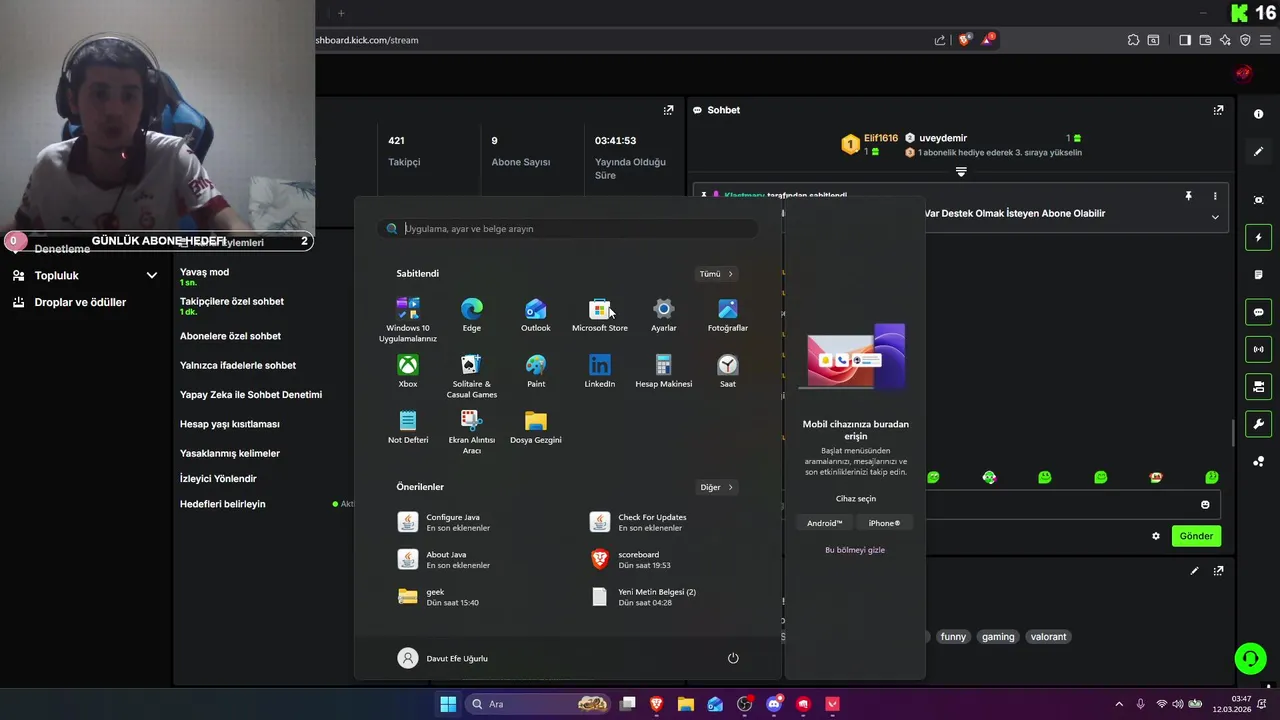Viewport: 1280px width, 720px height.
Task: Show hidden system tray icons
Action: 1119,704
